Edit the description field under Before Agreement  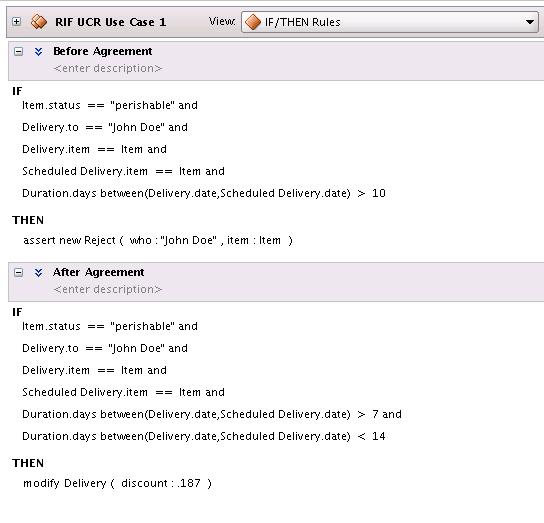pos(108,68)
